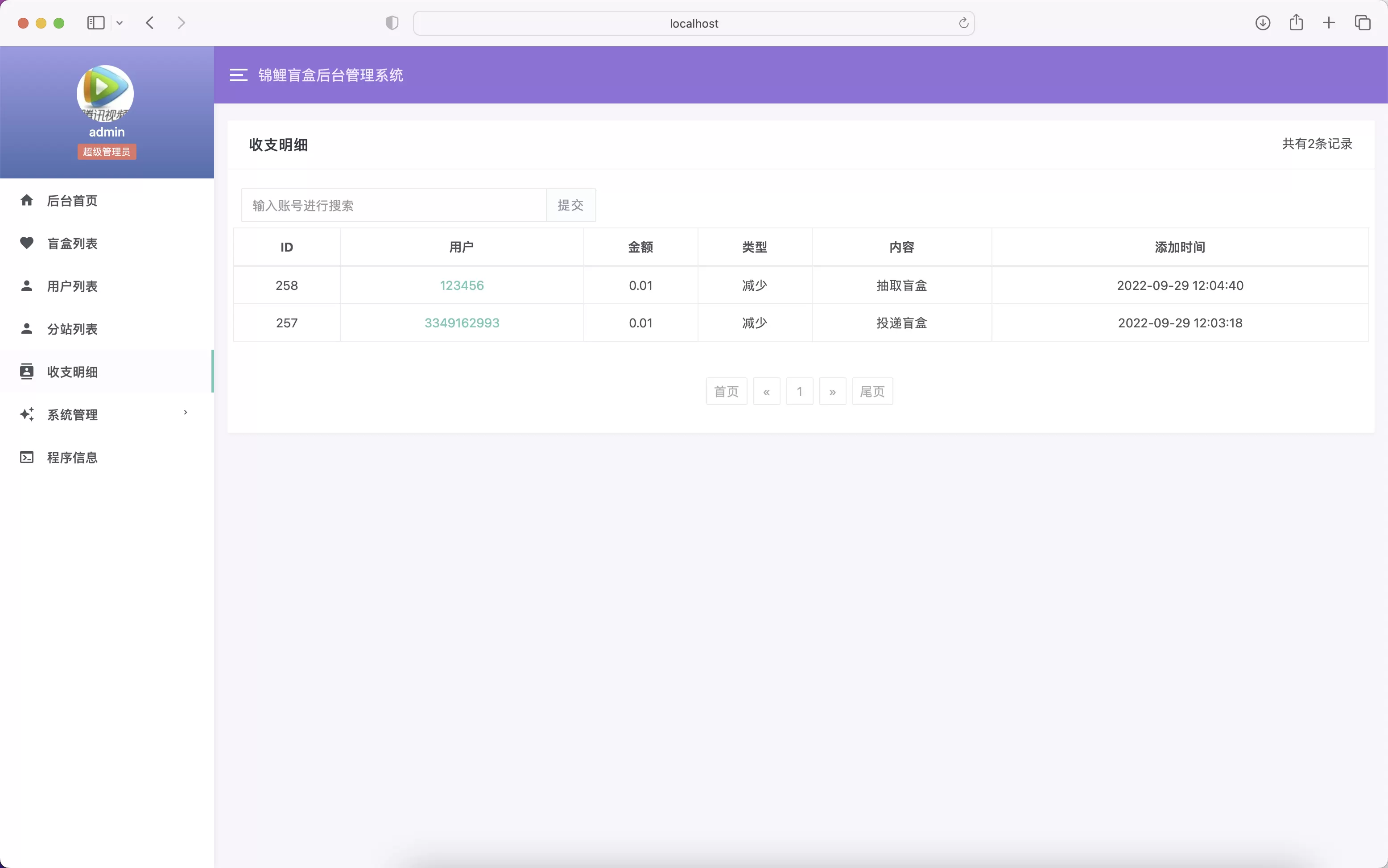Click the 用户 column header
The width and height of the screenshot is (1388, 868).
pyautogui.click(x=462, y=247)
